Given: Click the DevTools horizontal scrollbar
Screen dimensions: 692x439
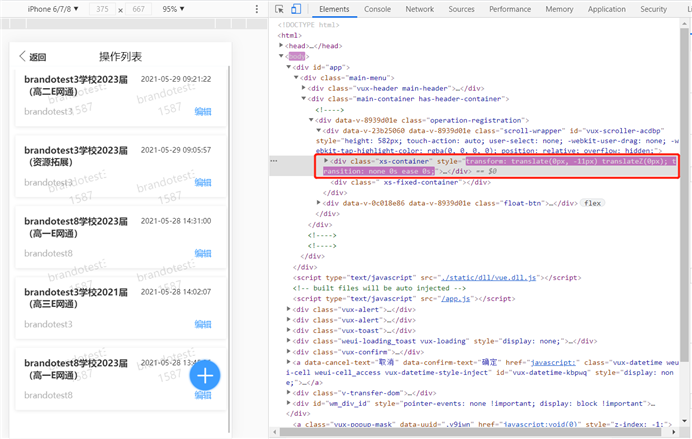Looking at the screenshot, I should tap(470, 431).
